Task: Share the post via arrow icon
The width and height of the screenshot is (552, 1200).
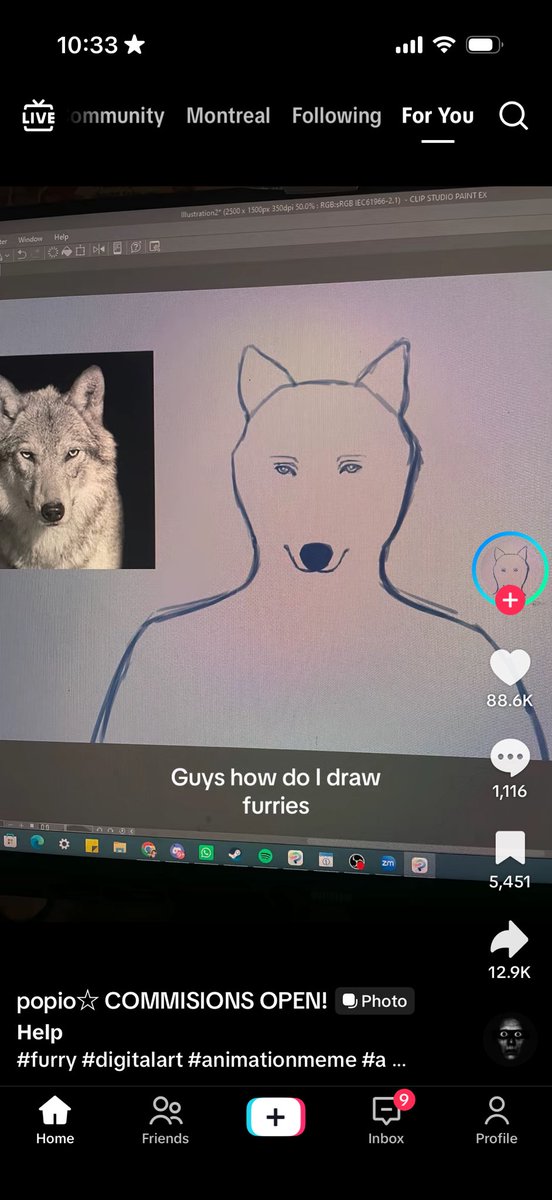Action: [510, 939]
